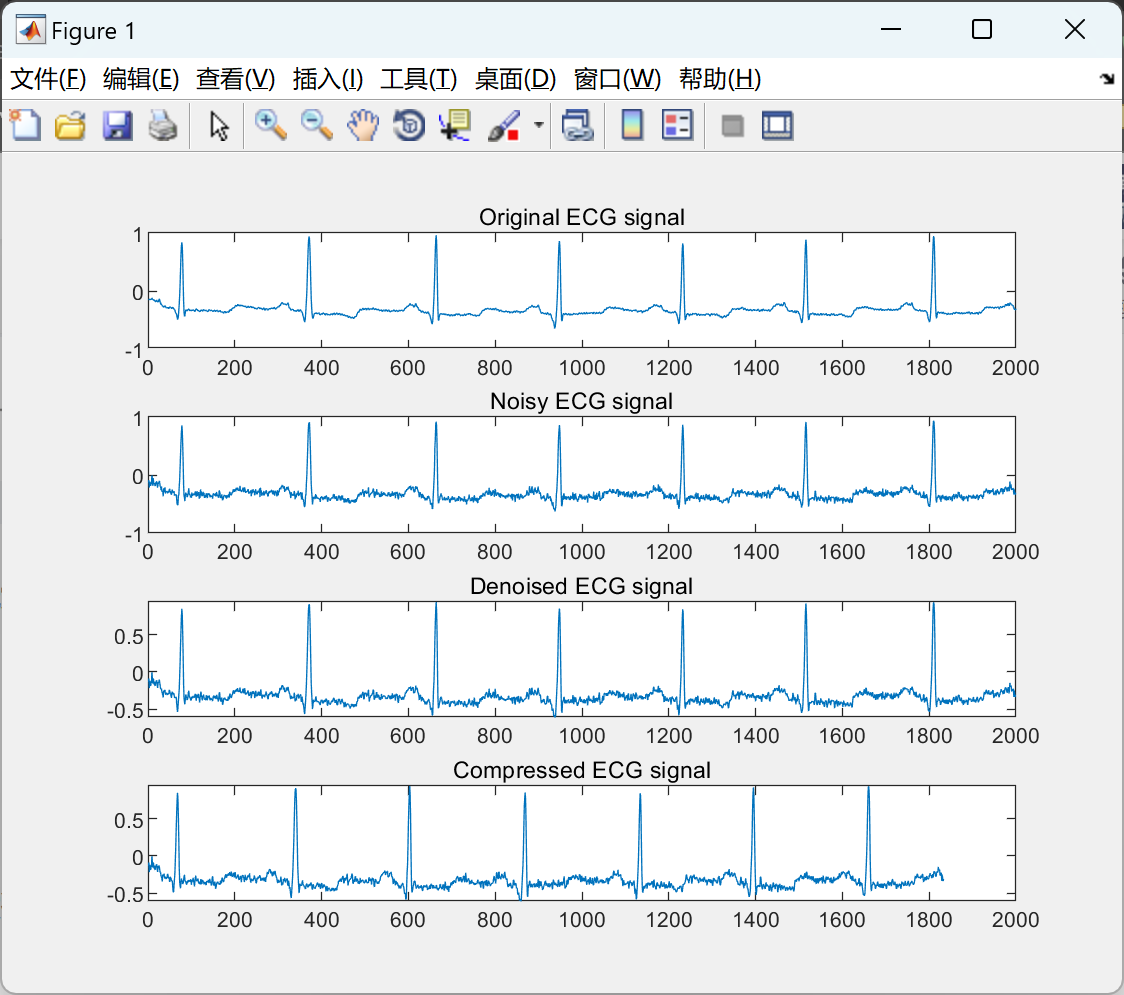The image size is (1124, 995).
Task: Open the 插入(I) menu
Action: pyautogui.click(x=328, y=79)
